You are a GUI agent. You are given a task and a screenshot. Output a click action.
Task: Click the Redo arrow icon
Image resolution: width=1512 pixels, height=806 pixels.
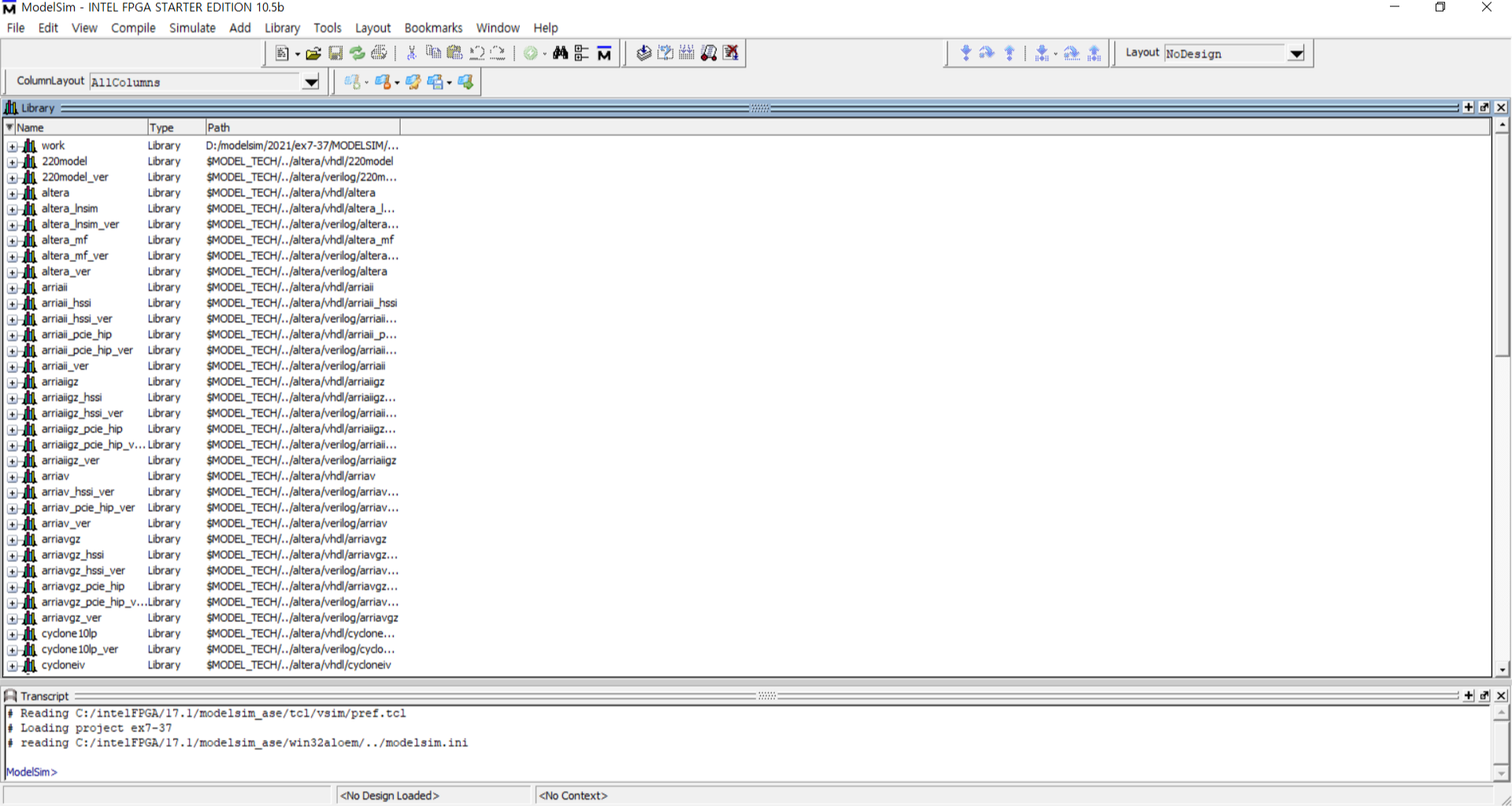click(498, 53)
